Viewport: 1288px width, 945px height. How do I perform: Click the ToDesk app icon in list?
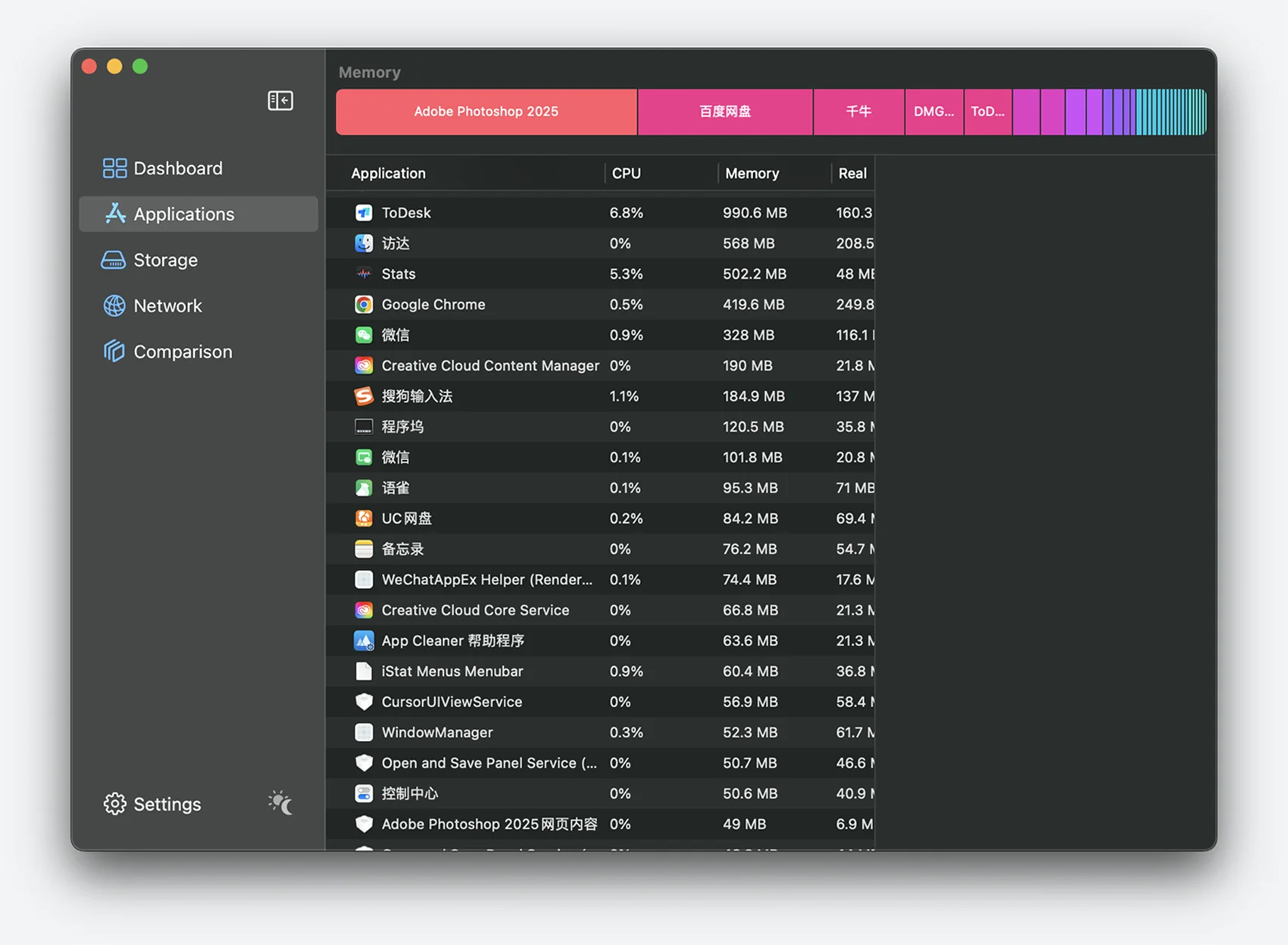pyautogui.click(x=364, y=213)
